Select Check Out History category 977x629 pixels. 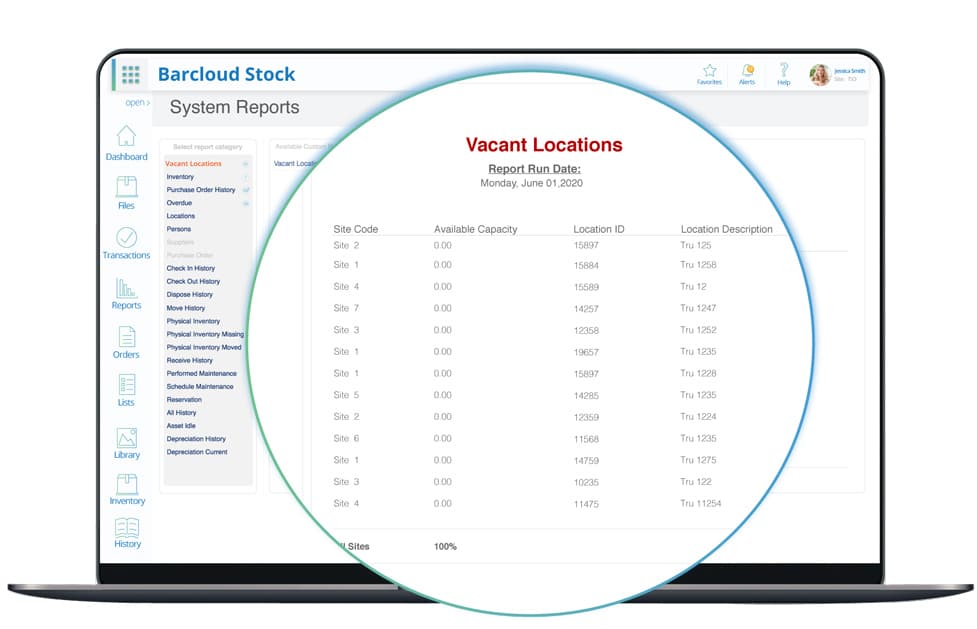pos(193,281)
